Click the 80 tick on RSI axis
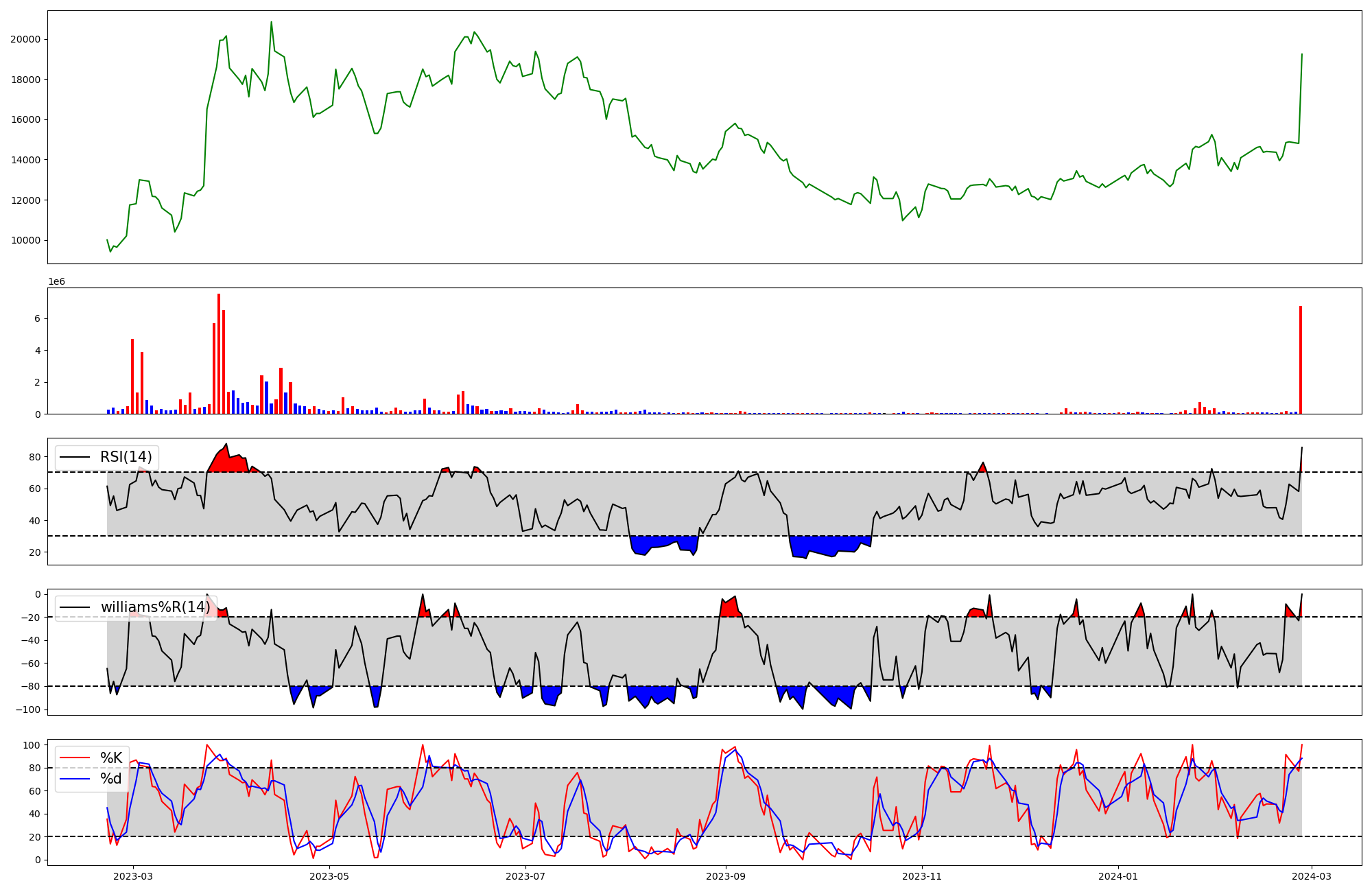The image size is (1372, 892). 34,457
